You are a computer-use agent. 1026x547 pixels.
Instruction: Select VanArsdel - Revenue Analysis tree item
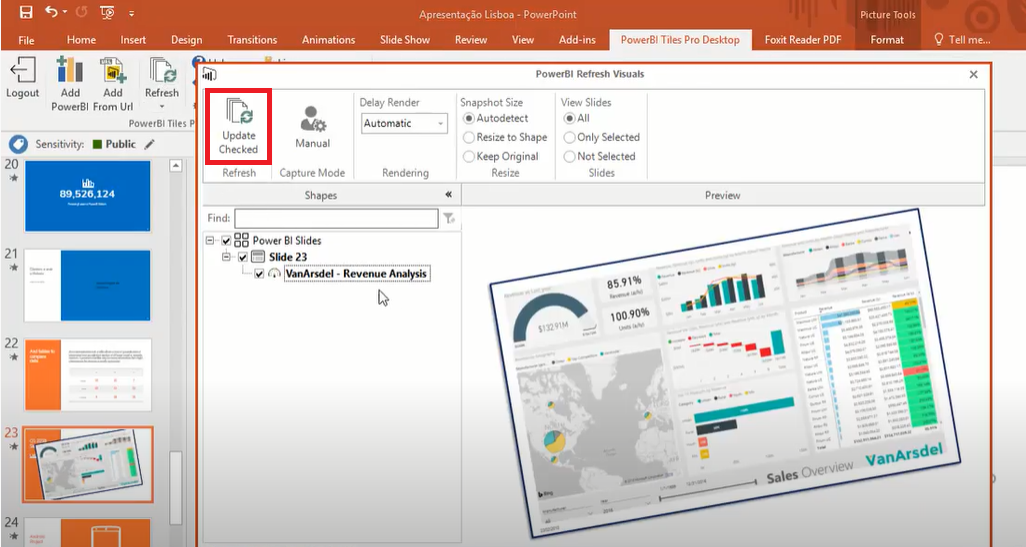point(357,274)
